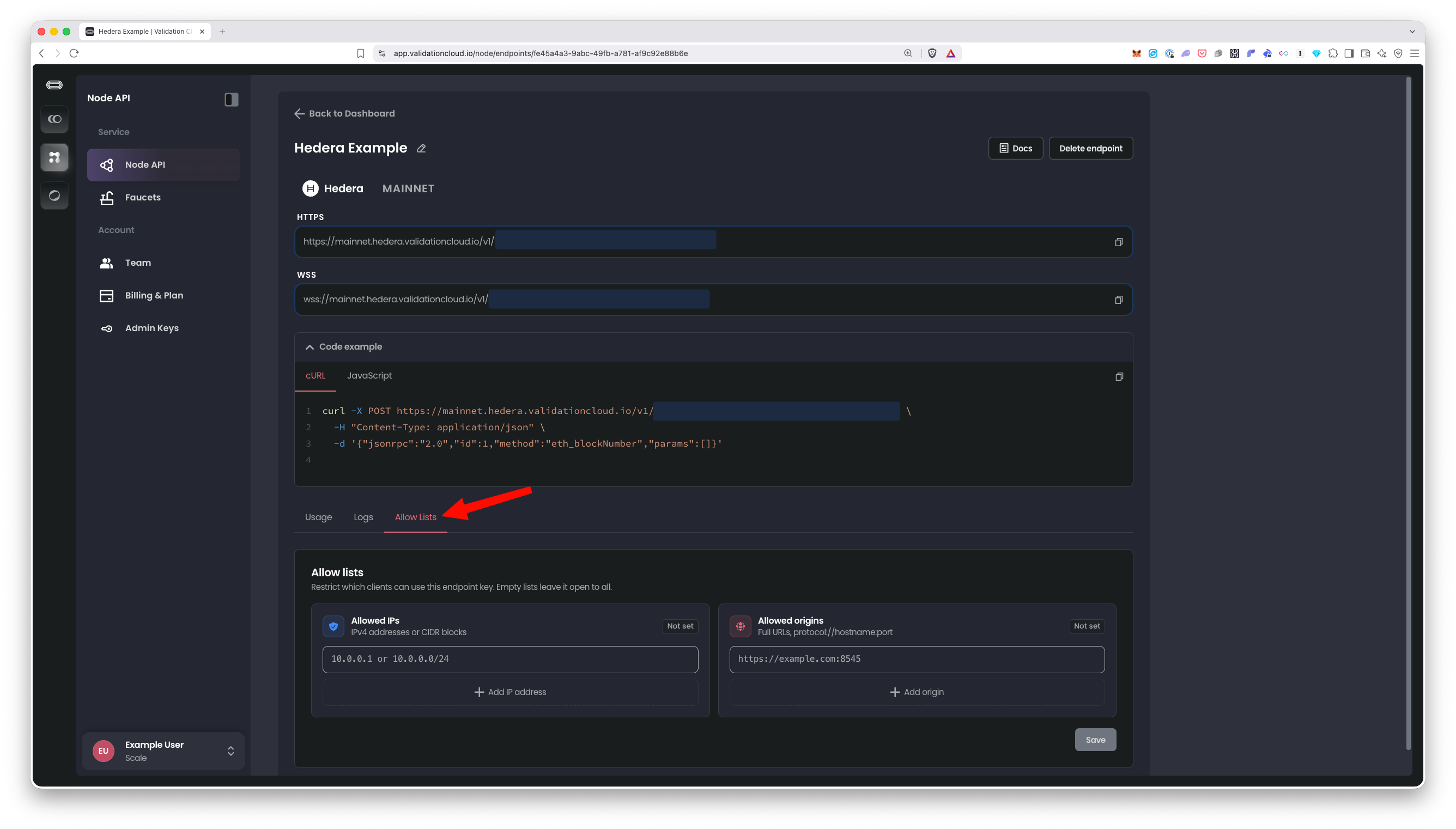
Task: Open Admin Keys page
Action: click(x=163, y=328)
